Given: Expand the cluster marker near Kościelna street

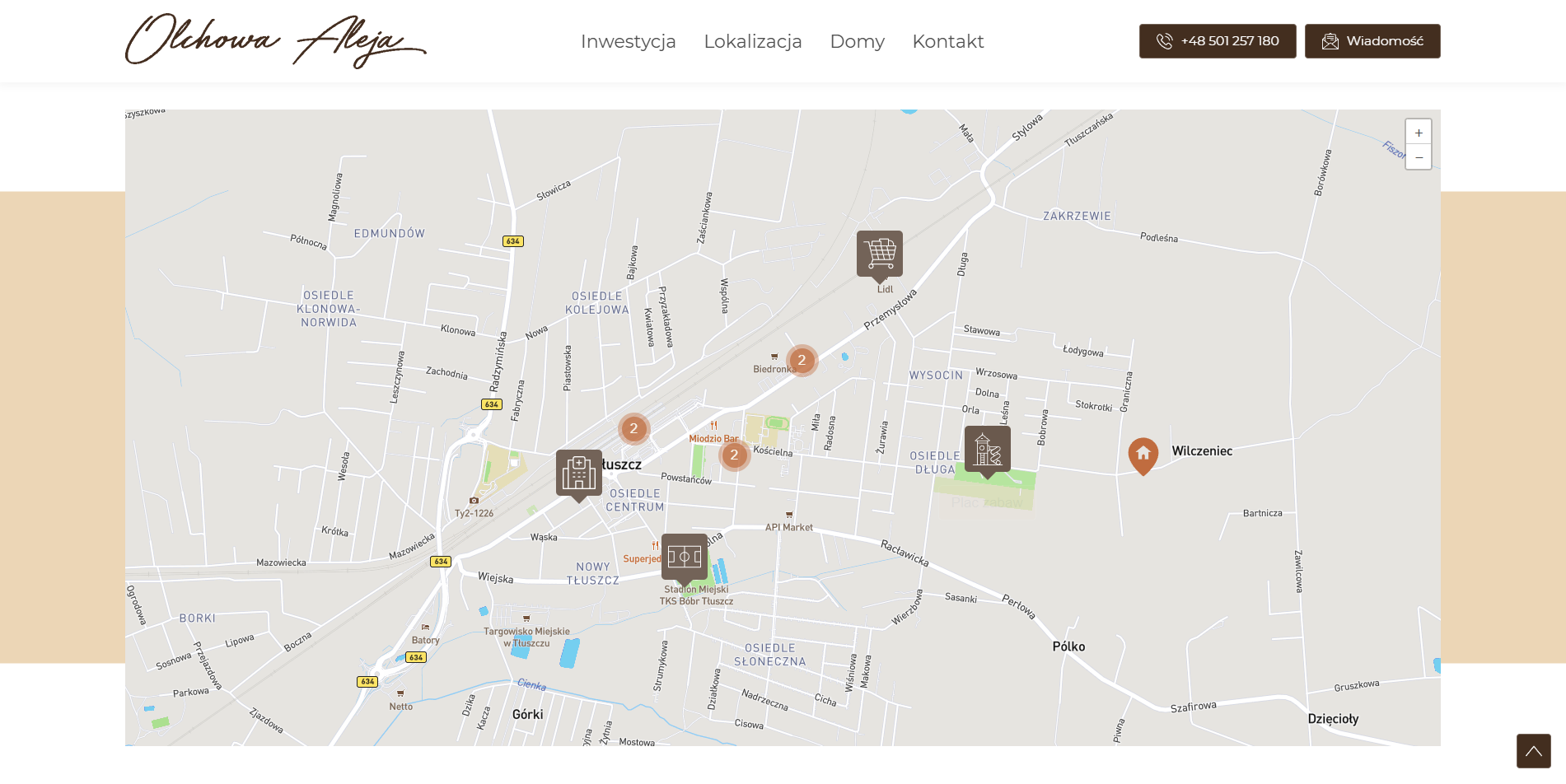Looking at the screenshot, I should [x=734, y=455].
